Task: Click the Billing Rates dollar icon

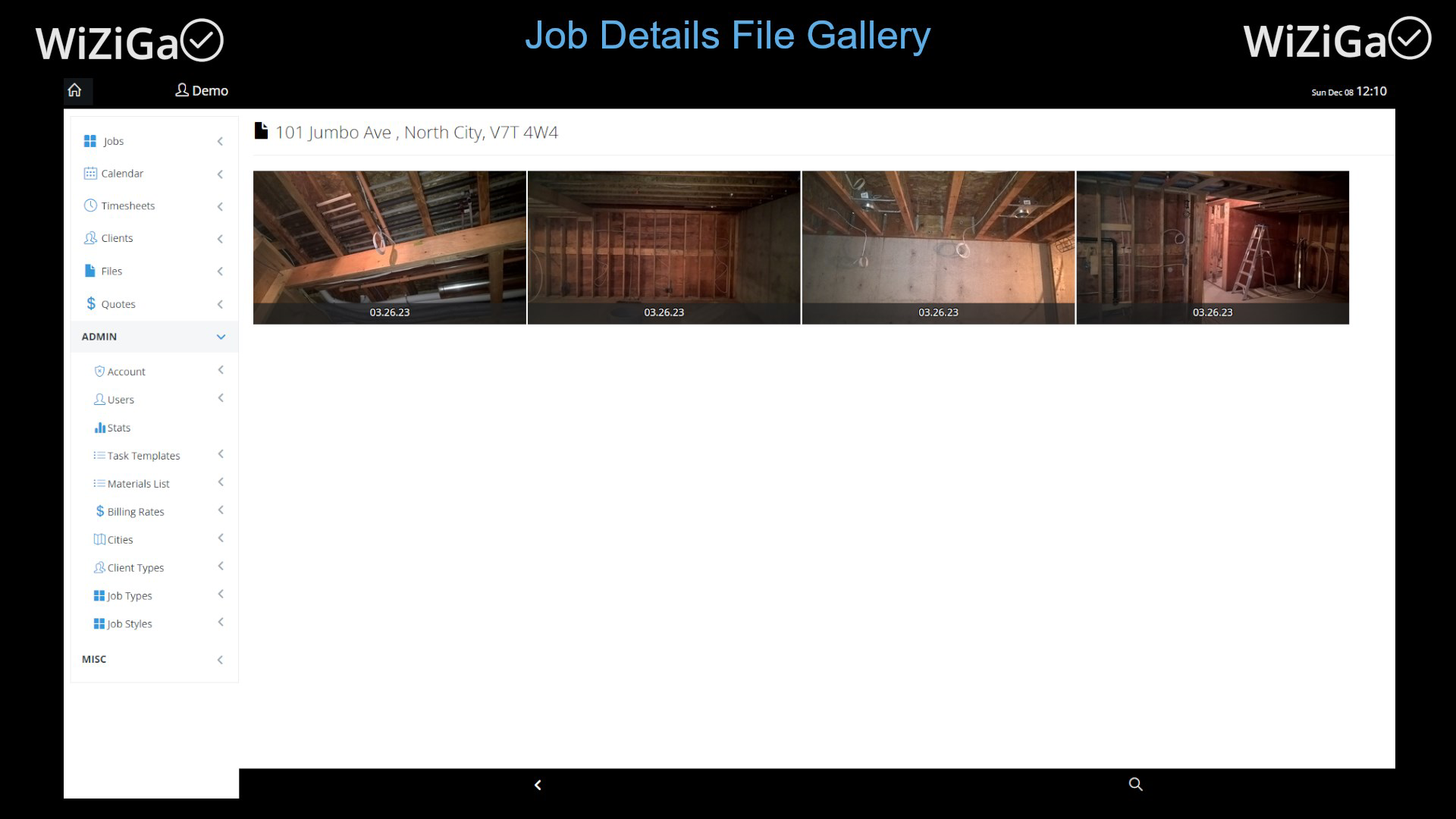Action: click(100, 511)
